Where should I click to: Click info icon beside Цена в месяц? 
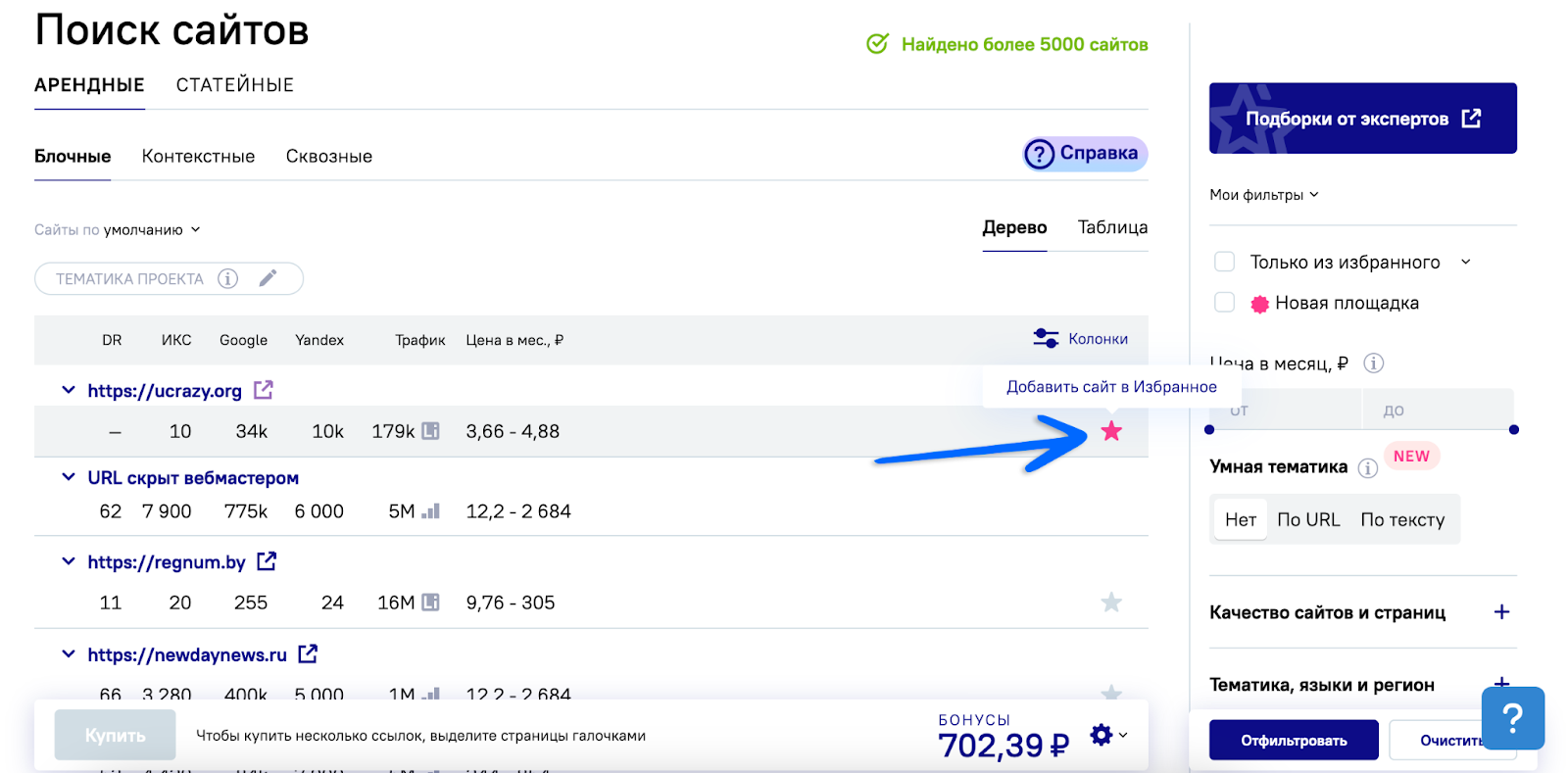(1374, 363)
